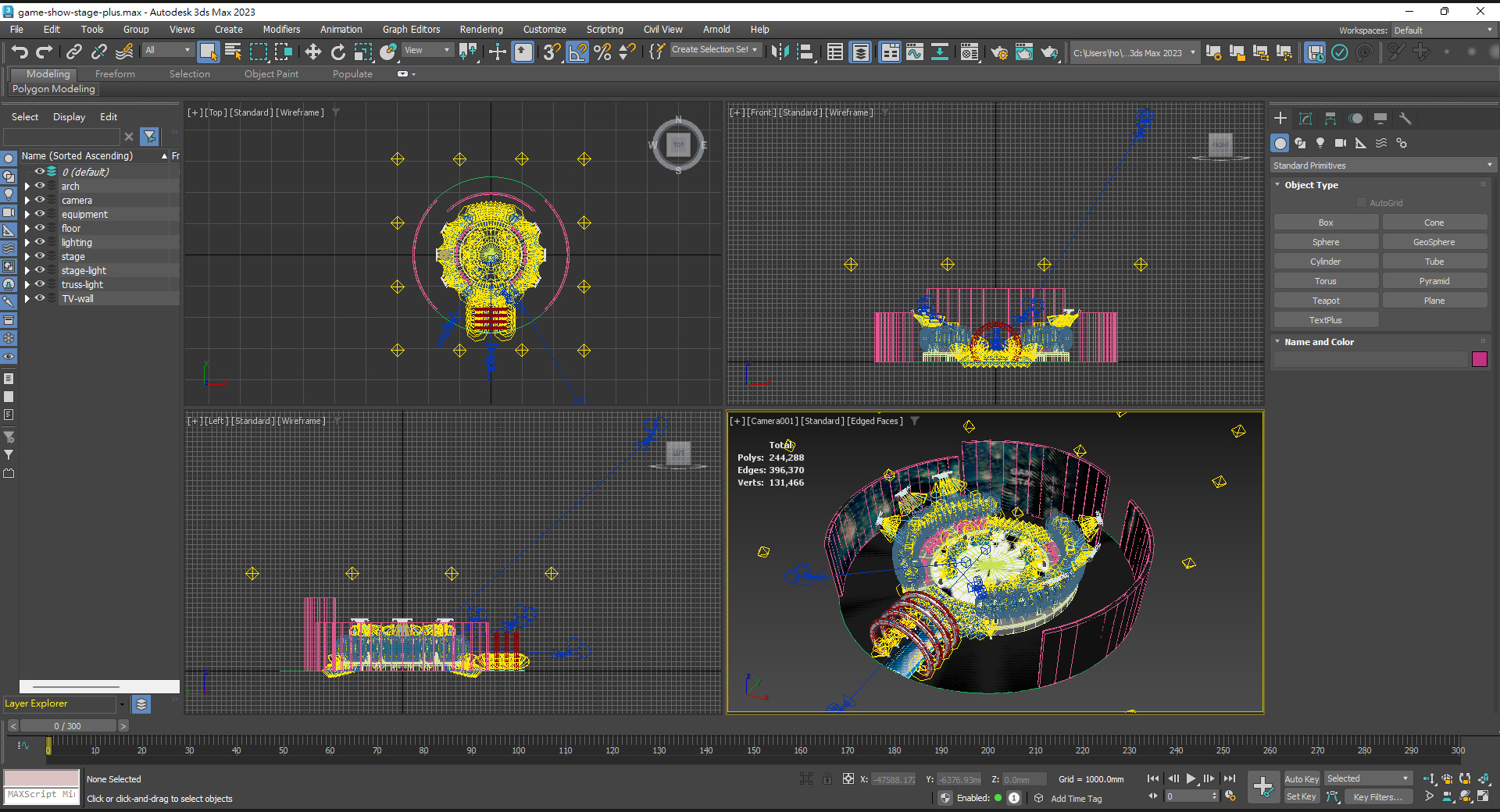Screen dimensions: 1500x812
Task: Open the Standard Primitives dropdown
Action: [1380, 166]
